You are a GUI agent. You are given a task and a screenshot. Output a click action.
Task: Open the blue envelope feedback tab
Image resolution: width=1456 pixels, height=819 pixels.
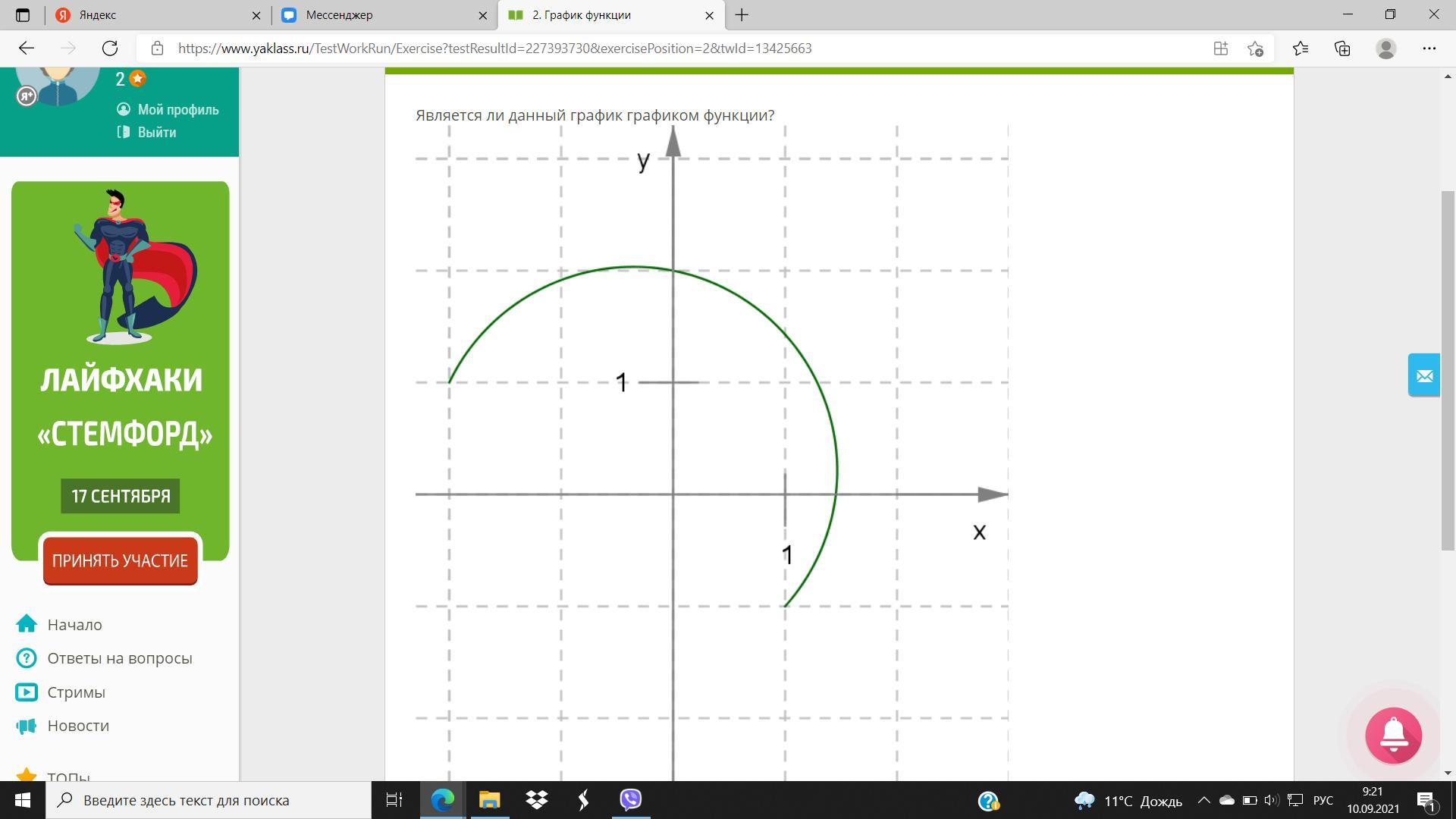(x=1423, y=375)
